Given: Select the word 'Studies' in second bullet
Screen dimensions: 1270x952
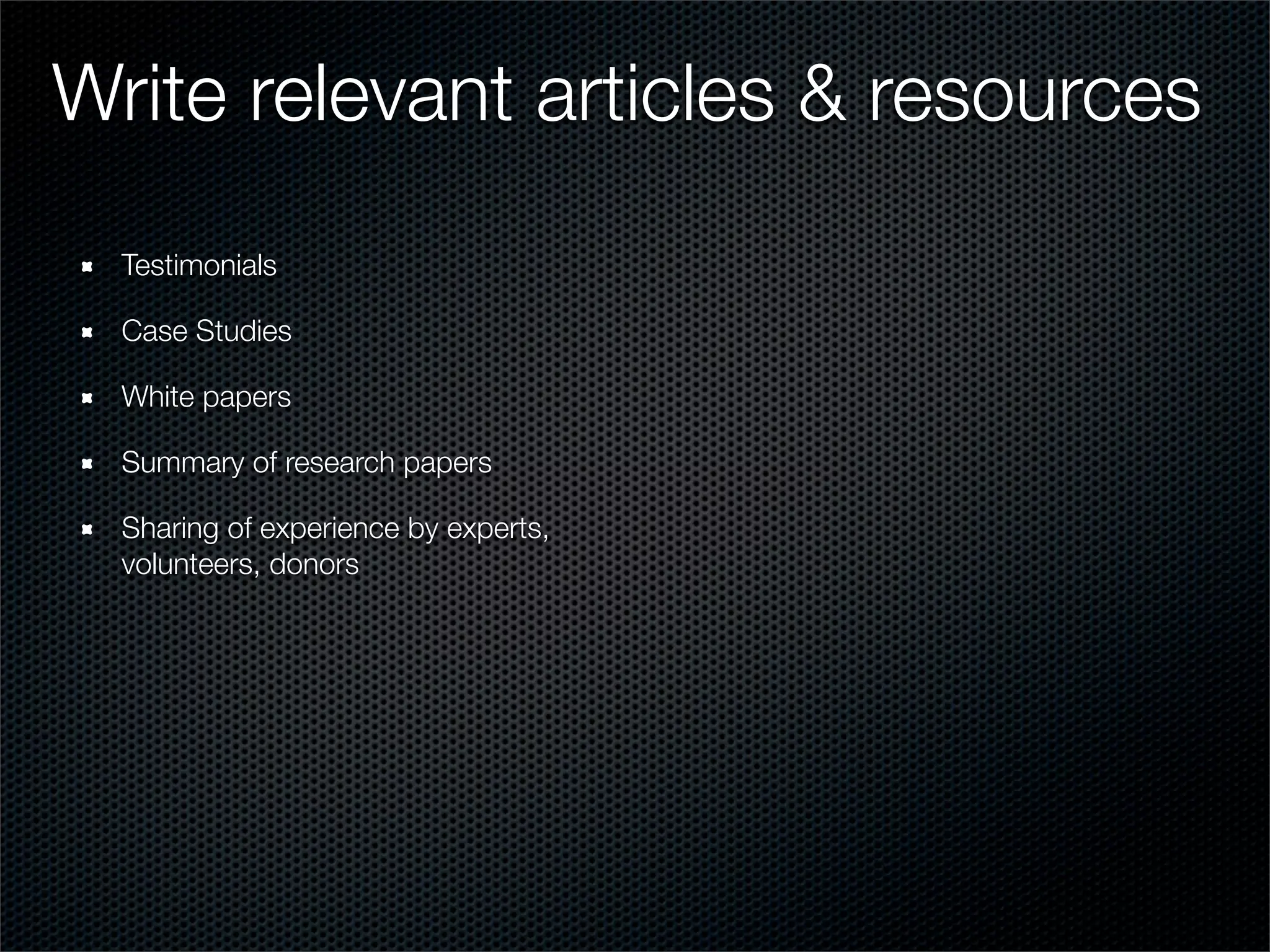Looking at the screenshot, I should [x=243, y=332].
